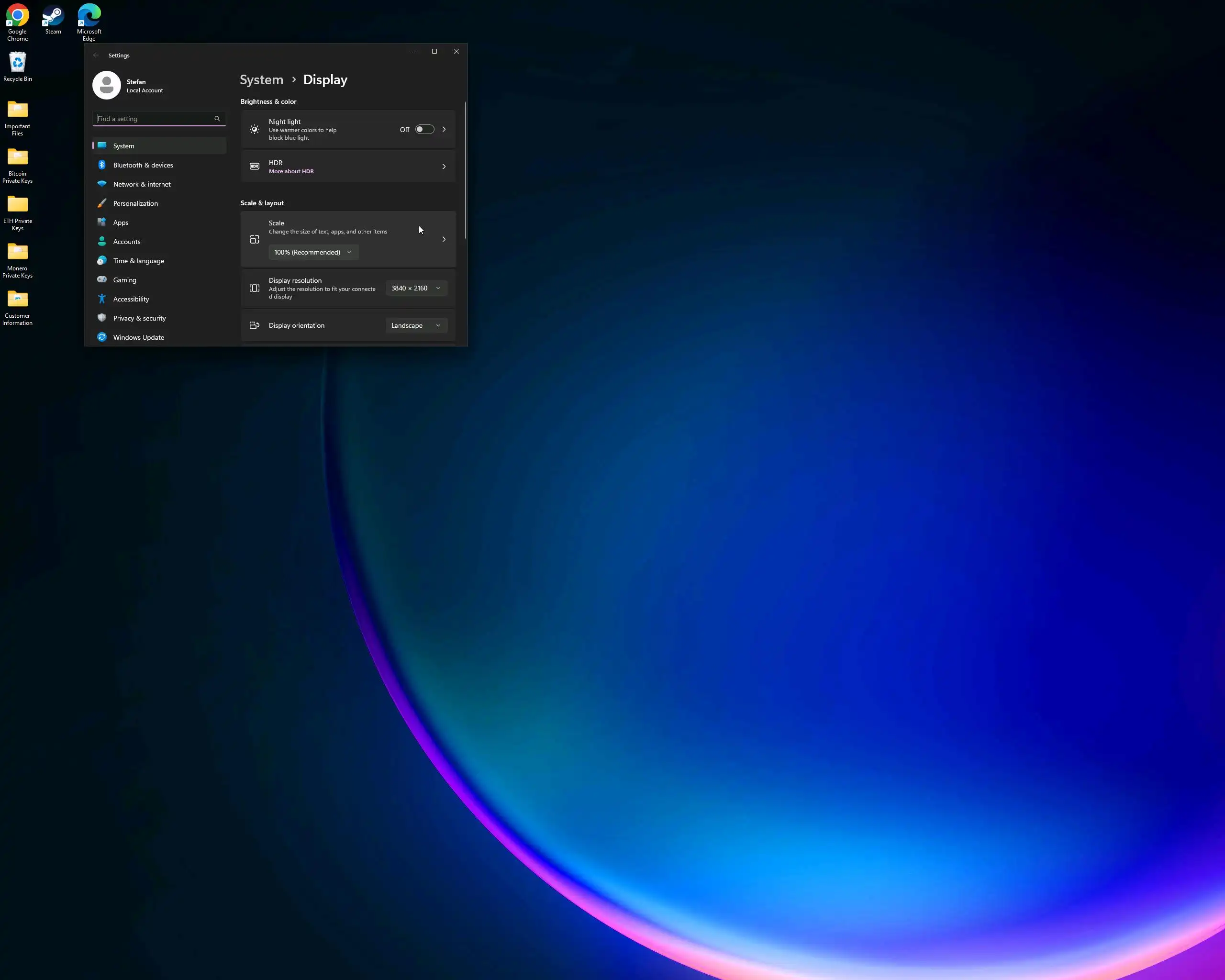
Task: Open the display resolution dropdown
Action: [x=416, y=288]
